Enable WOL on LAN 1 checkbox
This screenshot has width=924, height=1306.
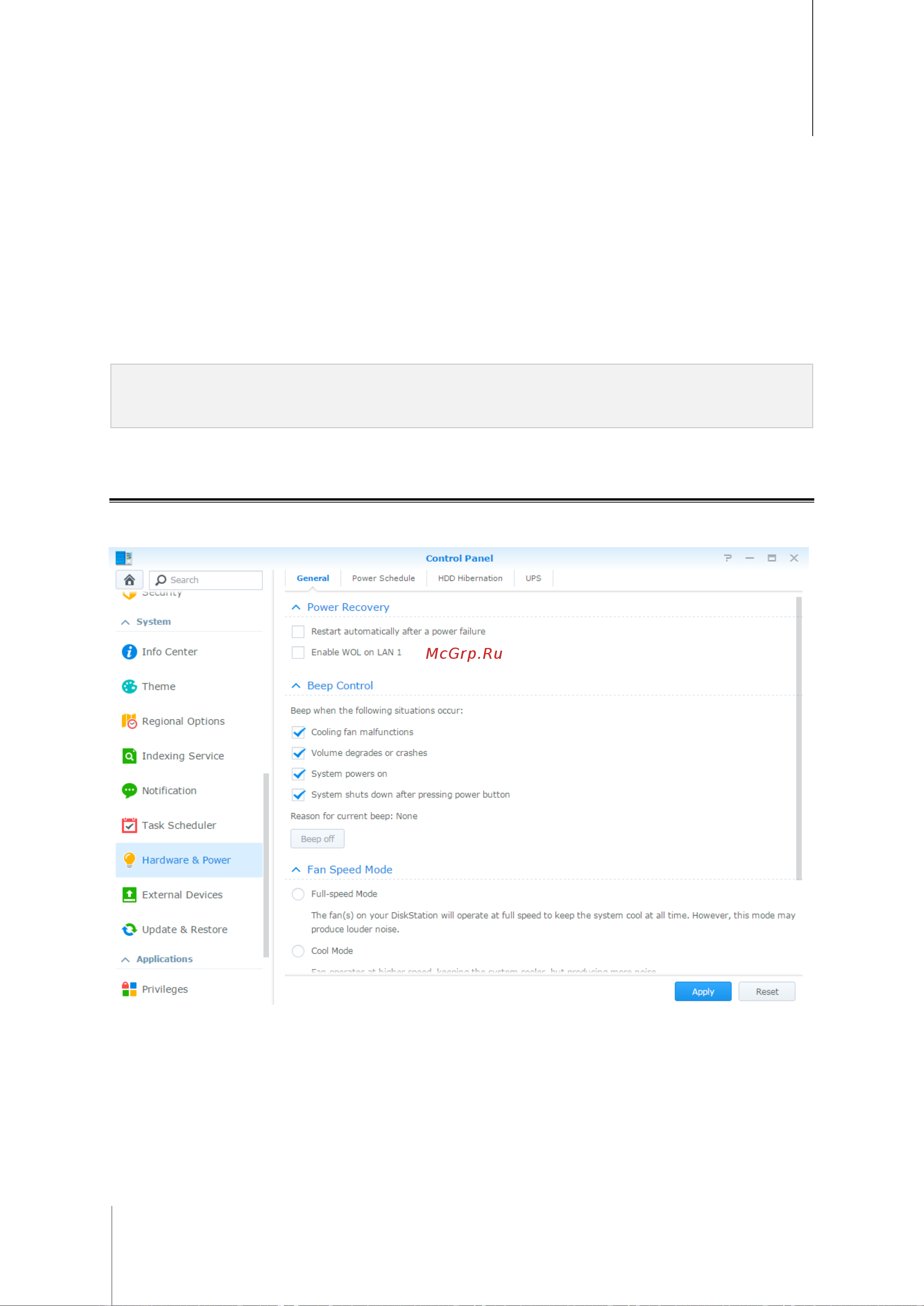tap(298, 652)
